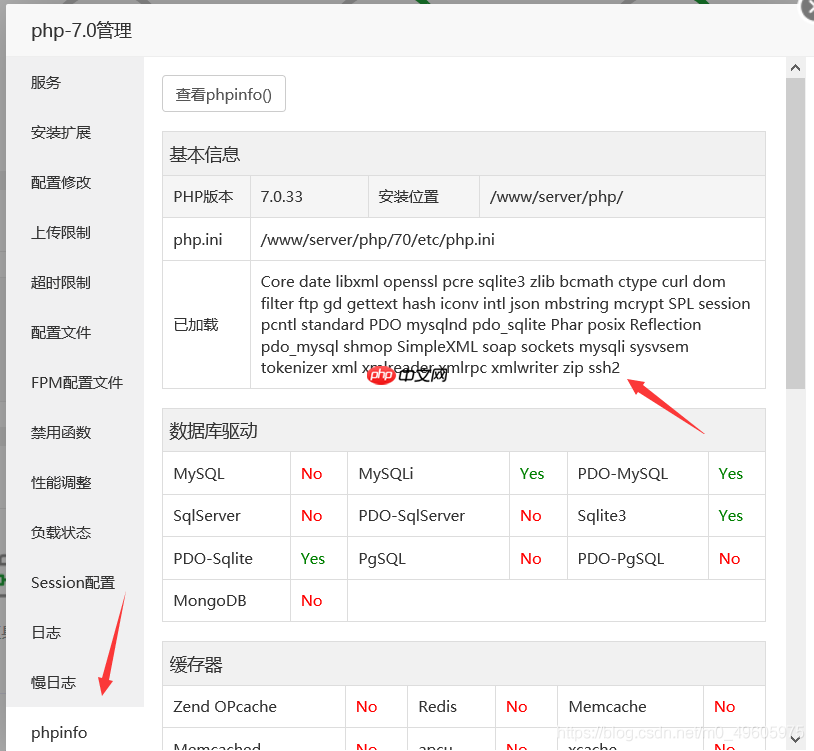The image size is (814, 751).
Task: Select 禁用函数 in the sidebar
Action: tap(60, 432)
